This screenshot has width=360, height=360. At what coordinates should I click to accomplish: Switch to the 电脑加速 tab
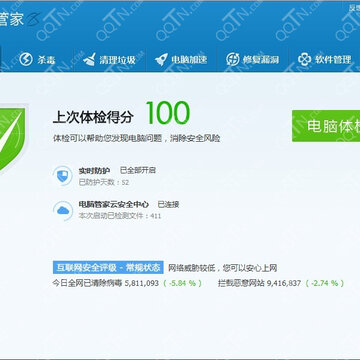181,60
